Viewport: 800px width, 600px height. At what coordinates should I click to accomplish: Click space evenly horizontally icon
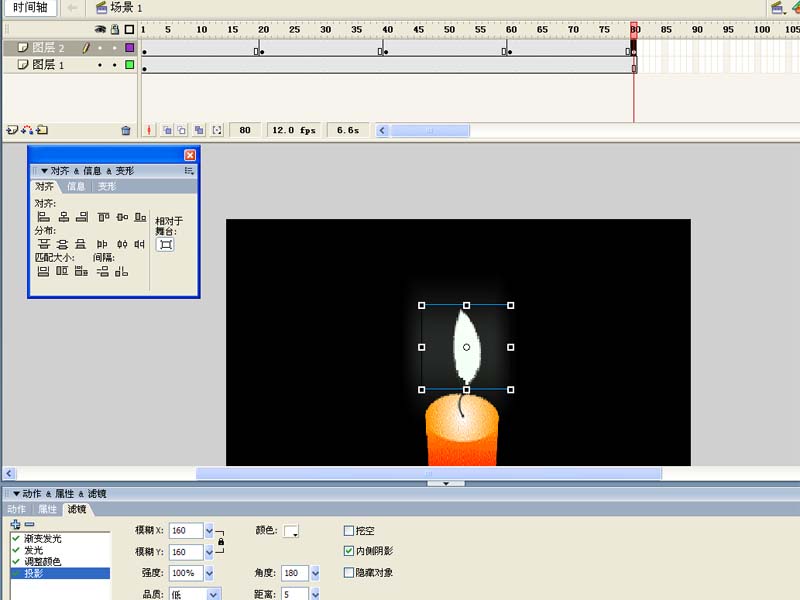pos(121,271)
